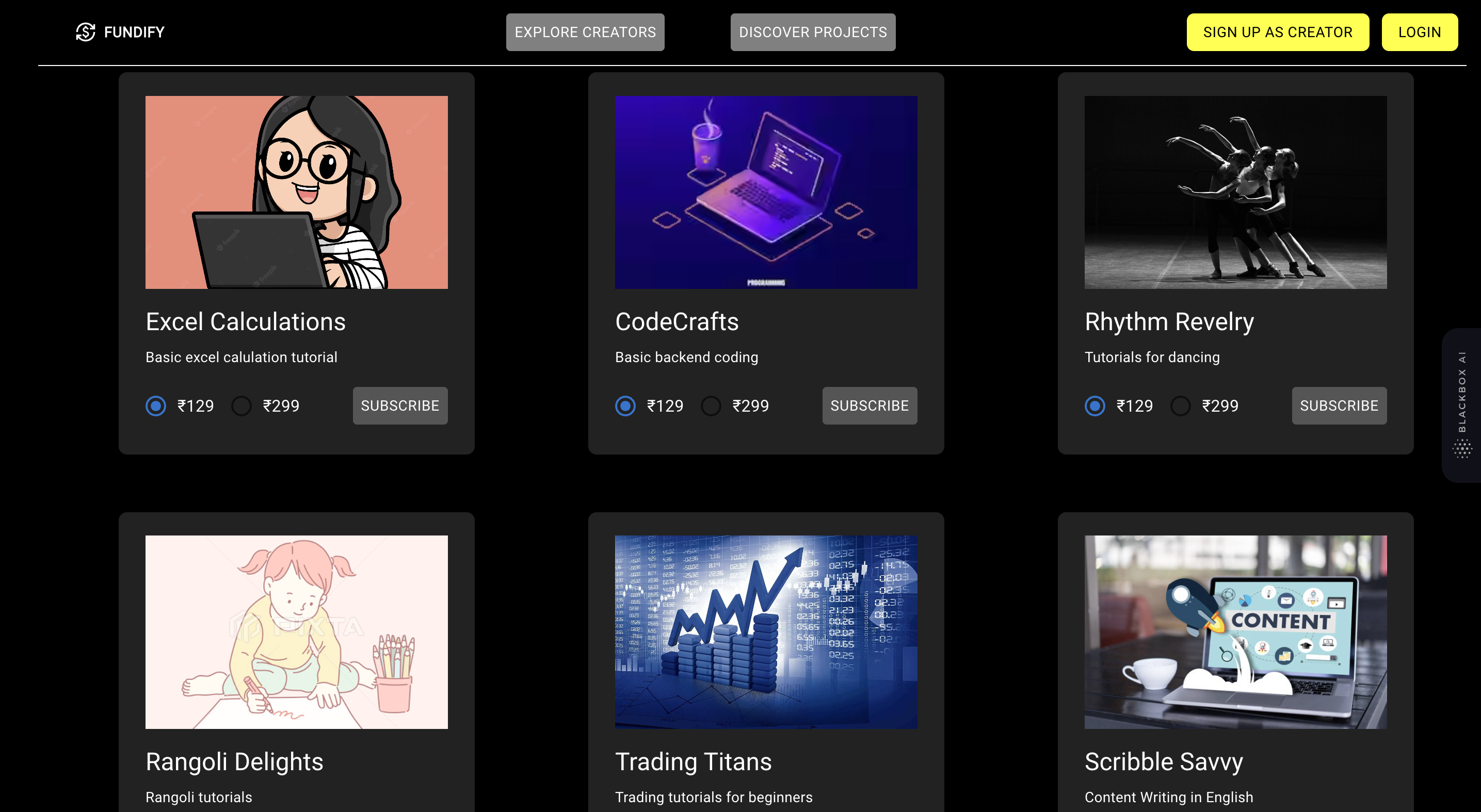Open Explore Creators menu item

pos(585,32)
